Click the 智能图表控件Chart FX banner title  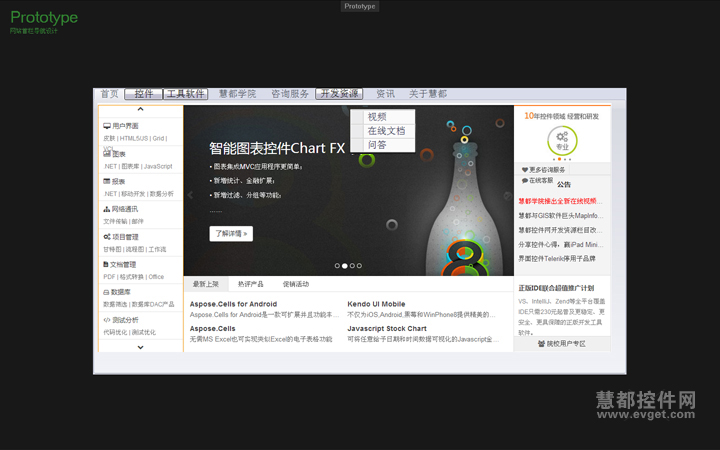[x=277, y=148]
